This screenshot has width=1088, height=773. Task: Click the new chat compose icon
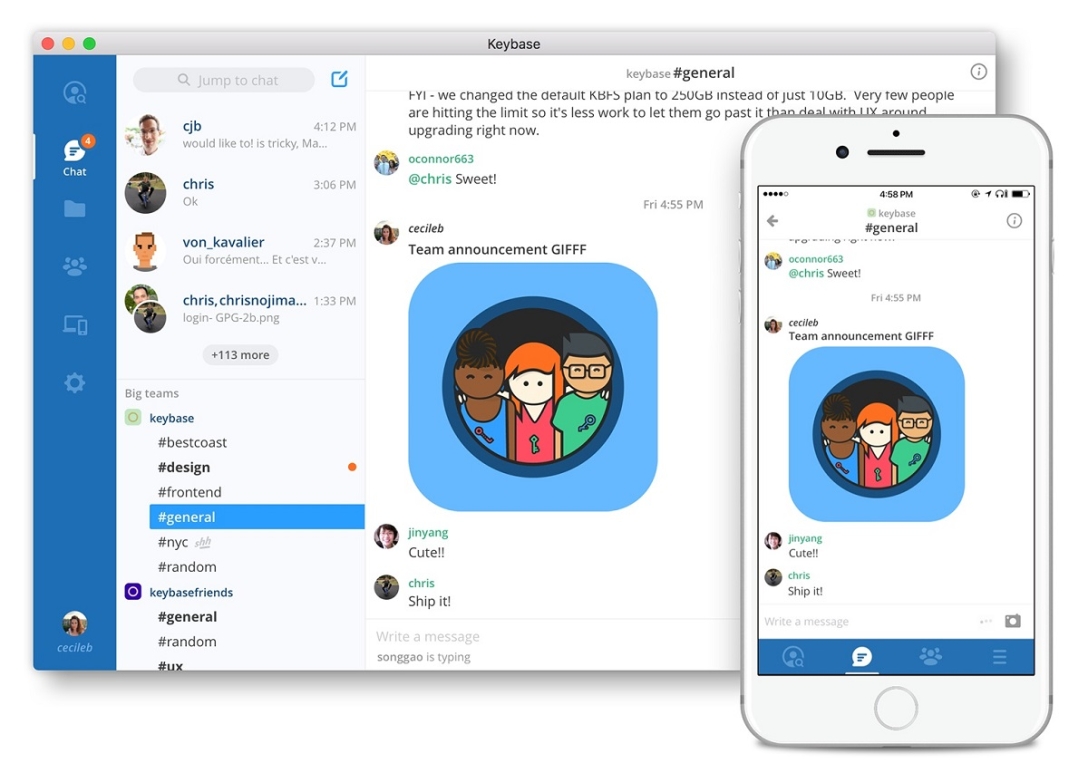(x=340, y=80)
